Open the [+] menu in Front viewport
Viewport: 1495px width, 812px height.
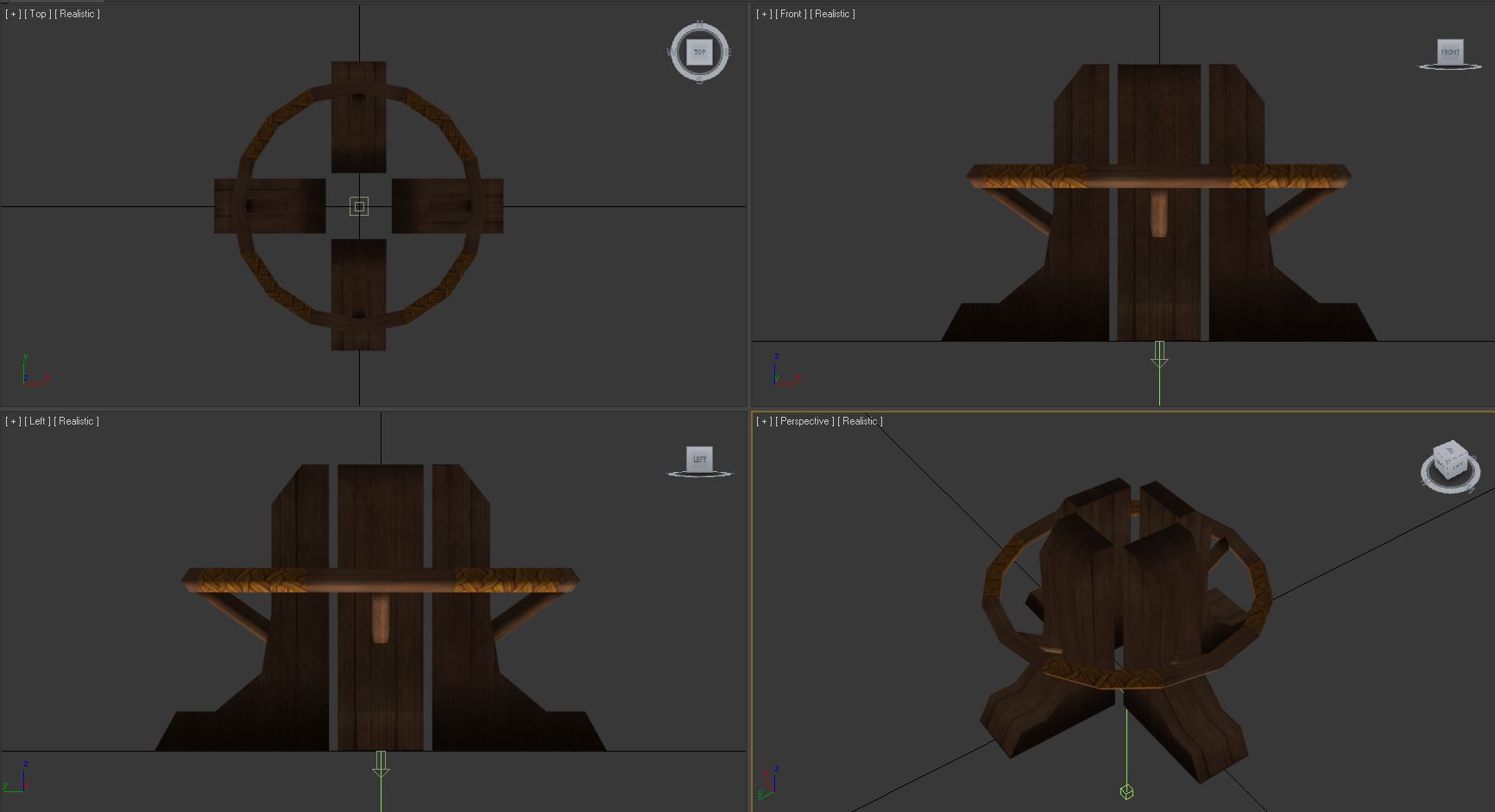764,14
